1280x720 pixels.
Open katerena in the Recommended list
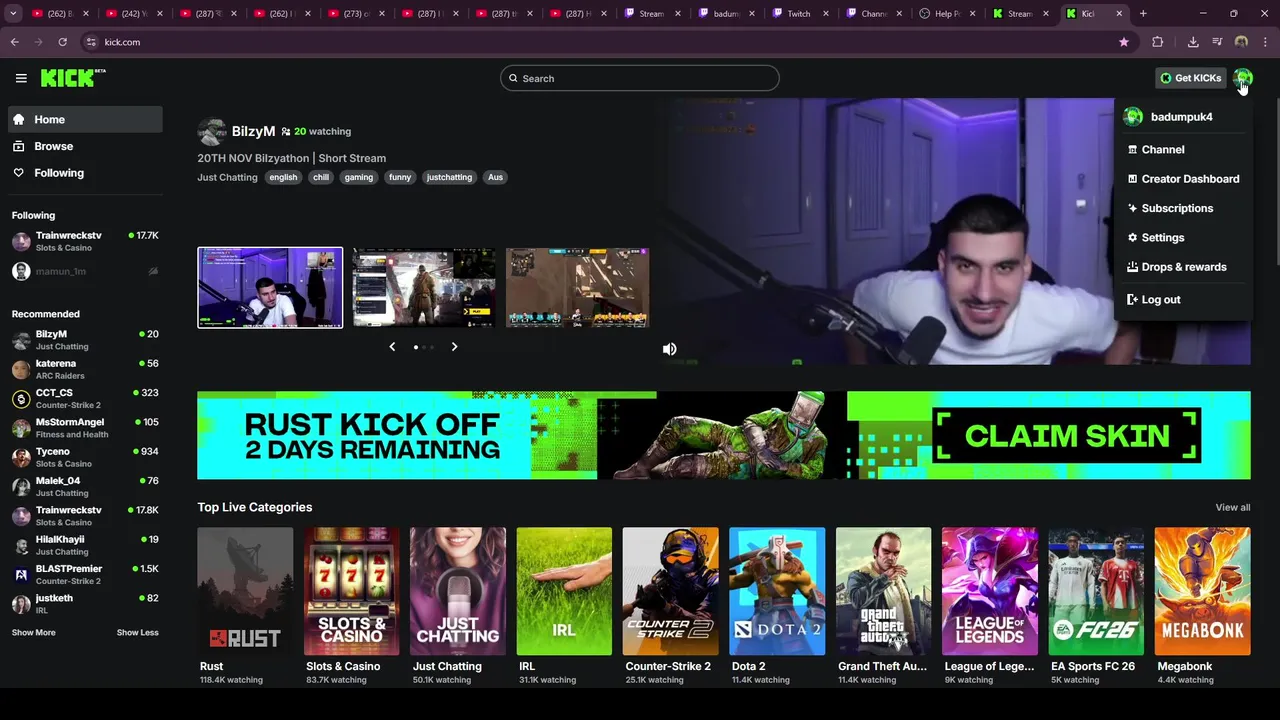pyautogui.click(x=85, y=369)
